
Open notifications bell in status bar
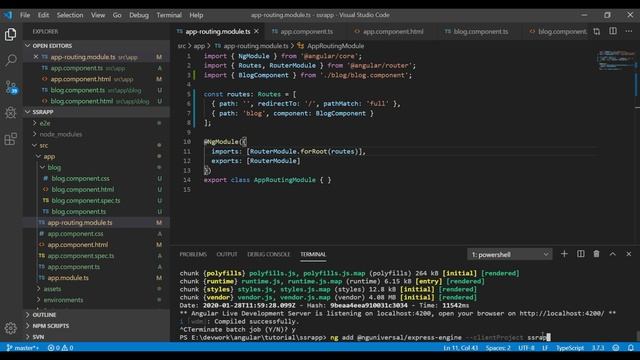tap(631, 348)
